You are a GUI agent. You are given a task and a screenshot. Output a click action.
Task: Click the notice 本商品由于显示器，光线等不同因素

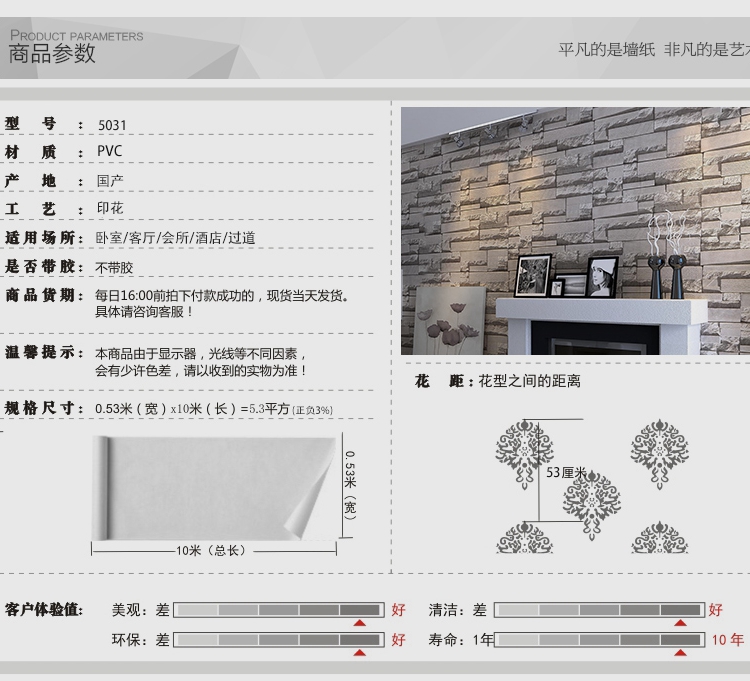click(x=200, y=354)
